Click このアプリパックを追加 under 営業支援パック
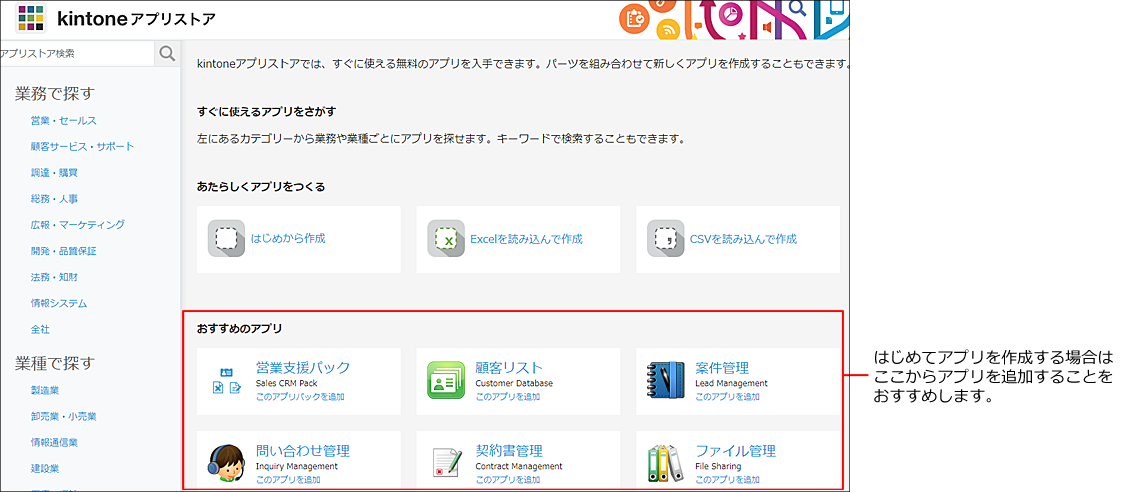Image resolution: width=1128 pixels, height=492 pixels. (x=300, y=396)
